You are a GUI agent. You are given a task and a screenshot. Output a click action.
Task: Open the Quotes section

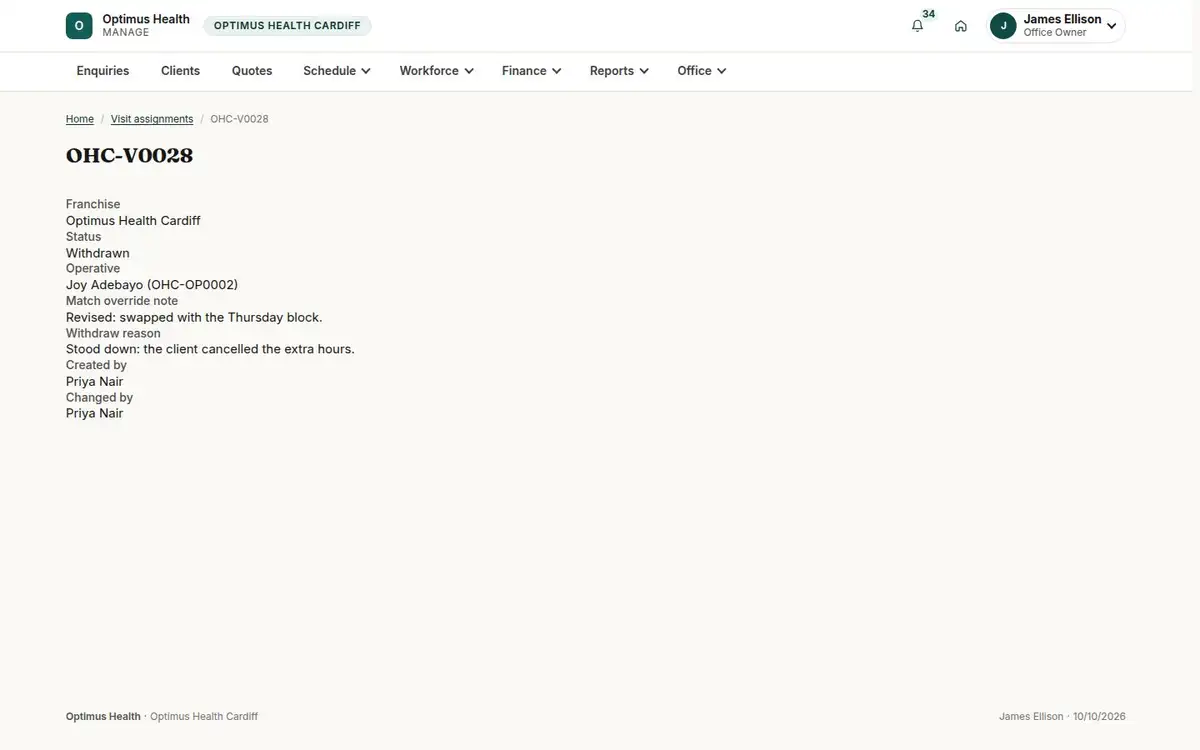(252, 71)
